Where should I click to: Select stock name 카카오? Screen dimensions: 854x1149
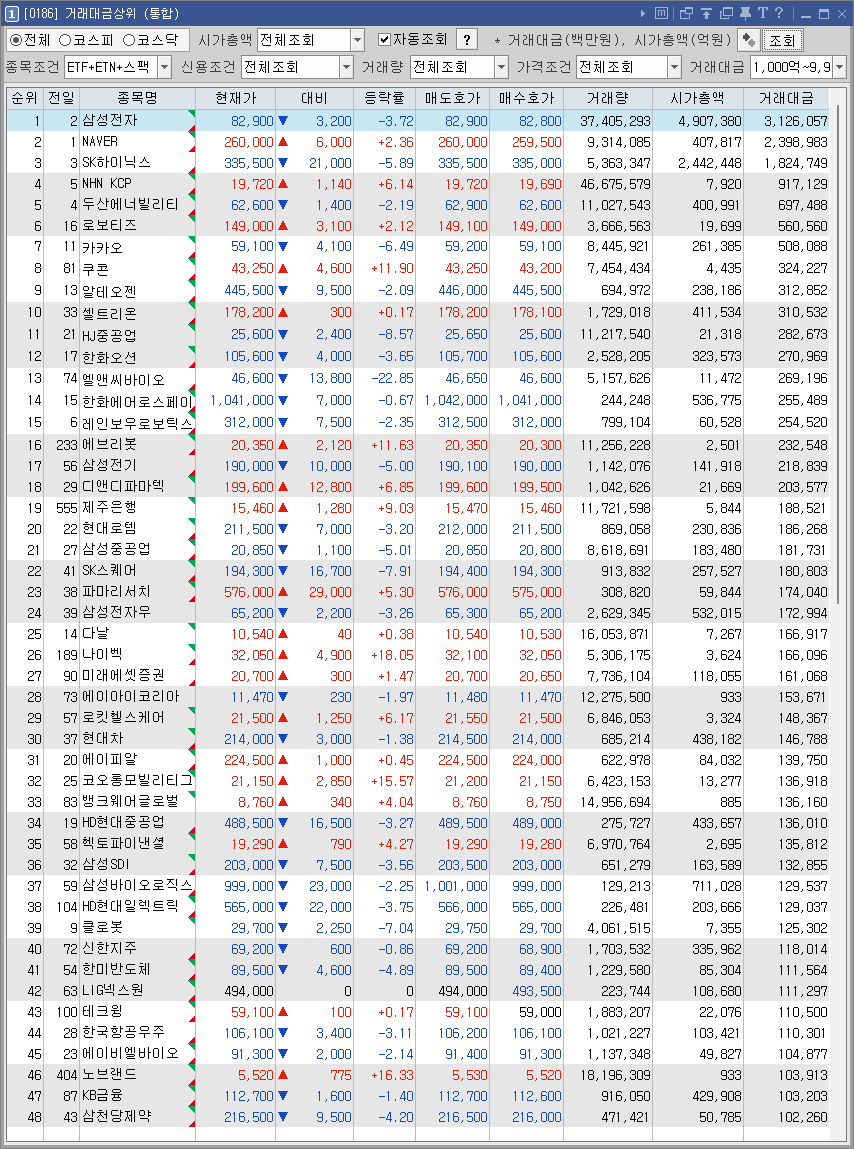(103, 248)
